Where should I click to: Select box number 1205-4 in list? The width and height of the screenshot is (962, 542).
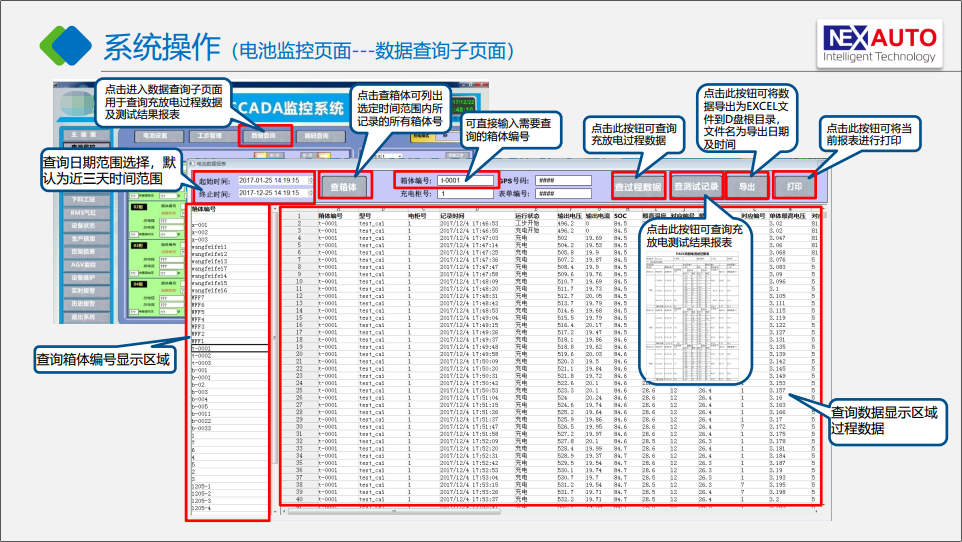click(229, 508)
